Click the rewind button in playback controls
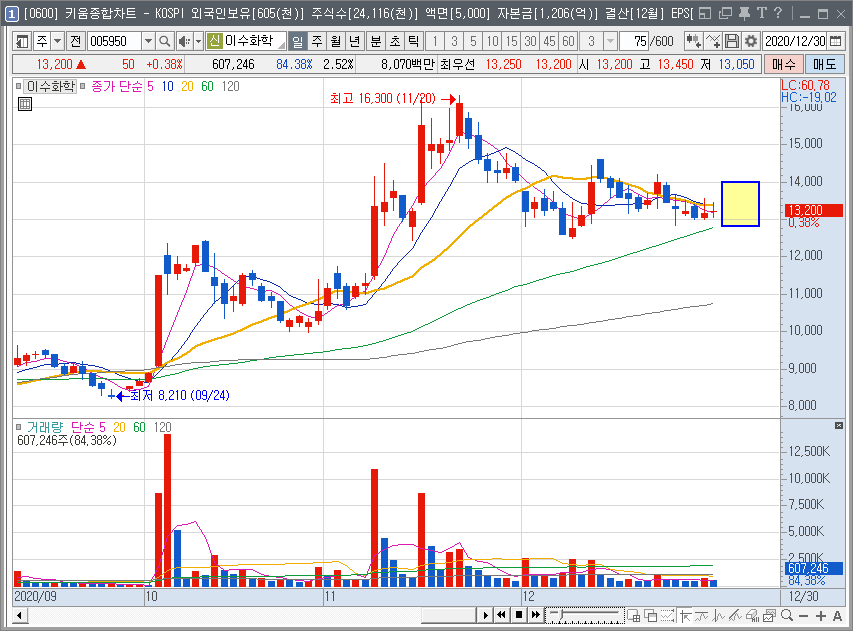Viewport: 853px width, 631px height. [502, 615]
